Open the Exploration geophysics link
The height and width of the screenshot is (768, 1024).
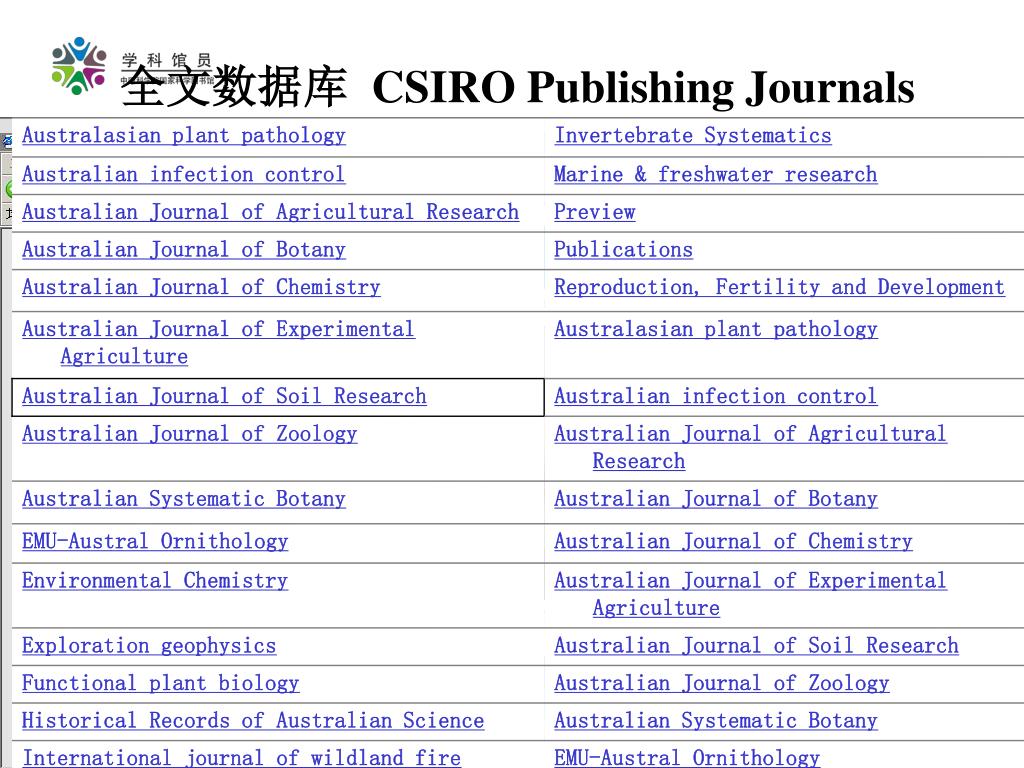coord(149,646)
